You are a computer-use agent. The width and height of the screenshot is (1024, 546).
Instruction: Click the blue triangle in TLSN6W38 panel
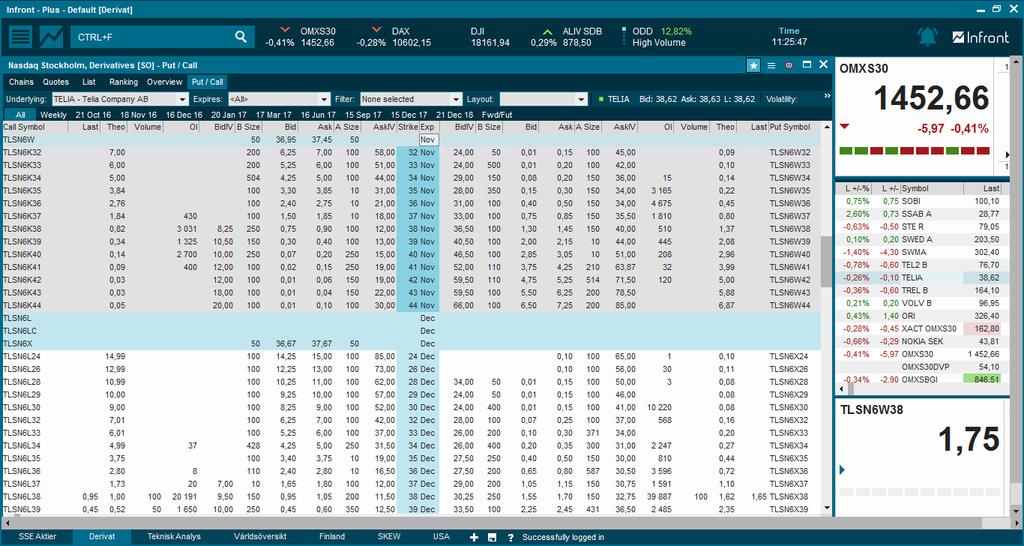point(842,470)
